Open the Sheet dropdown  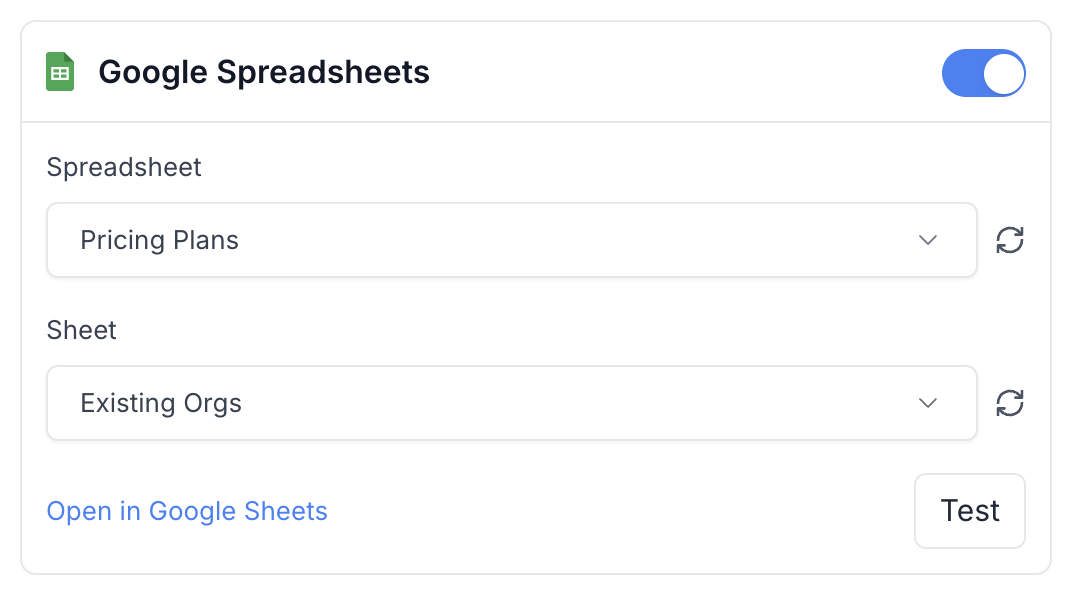(511, 403)
